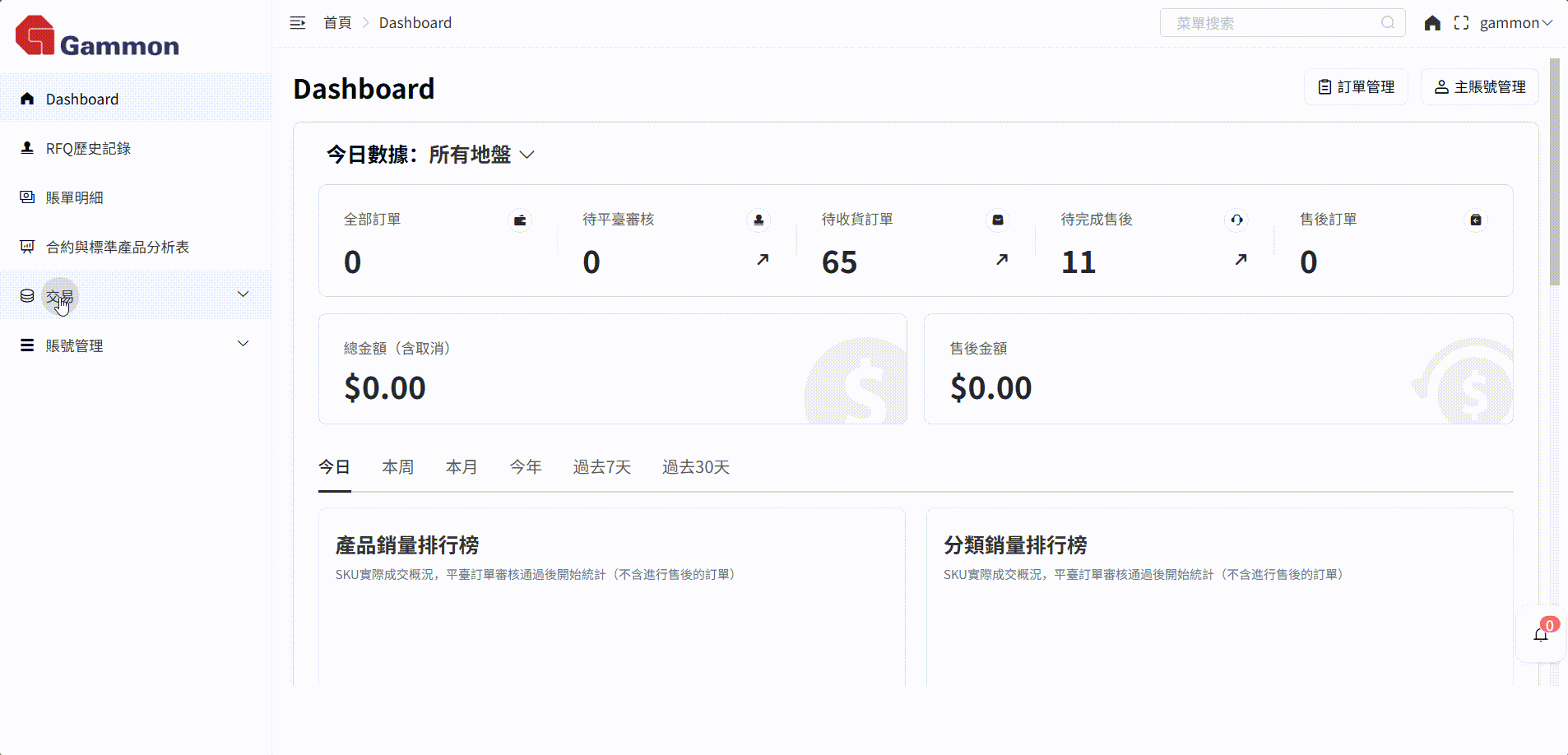1568x755 pixels.
Task: Toggle fullscreen mode icon
Action: click(x=1461, y=23)
